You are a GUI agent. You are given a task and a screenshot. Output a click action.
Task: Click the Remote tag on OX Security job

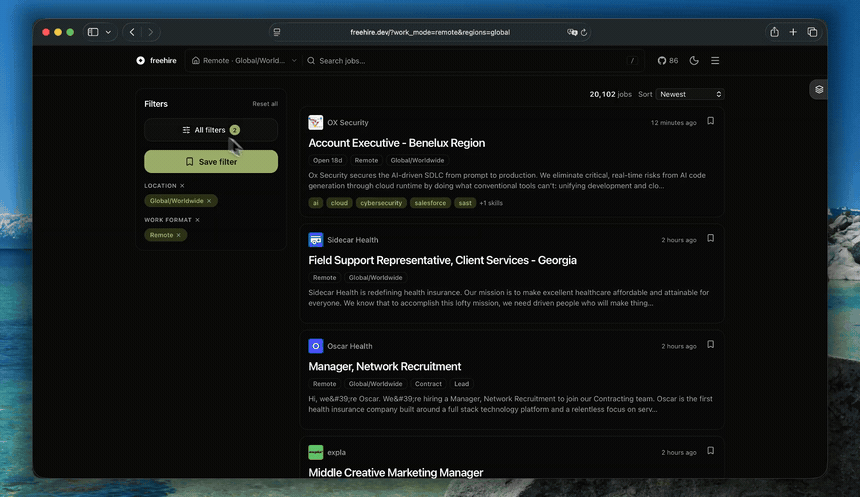point(366,160)
